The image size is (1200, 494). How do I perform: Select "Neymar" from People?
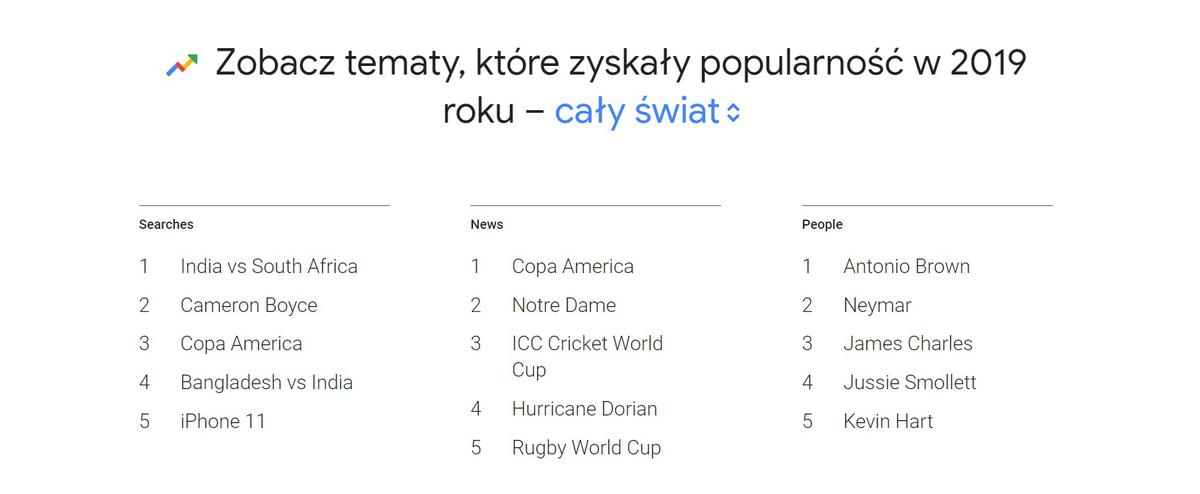[877, 305]
